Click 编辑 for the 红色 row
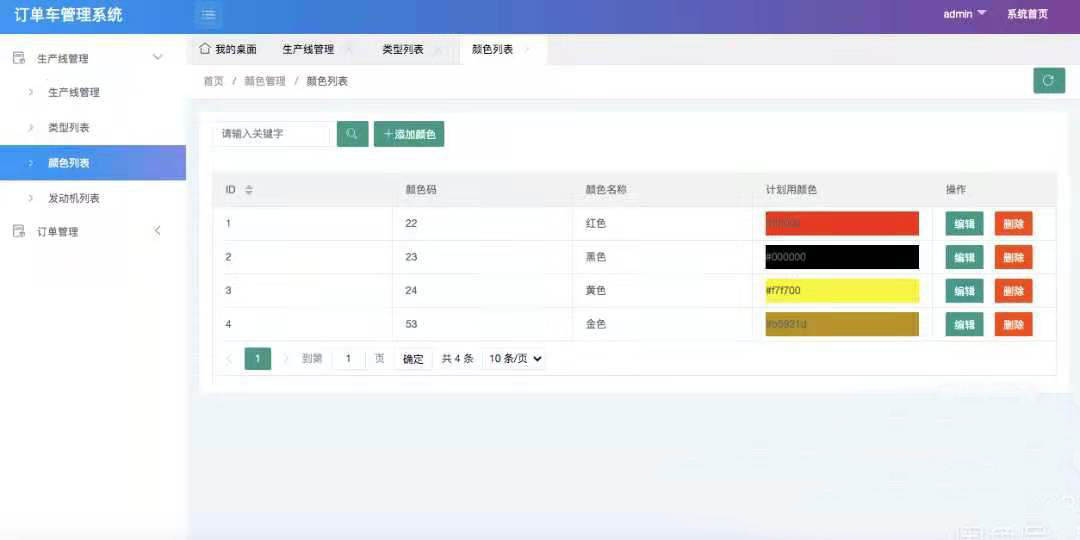This screenshot has height=540, width=1080. pos(964,224)
